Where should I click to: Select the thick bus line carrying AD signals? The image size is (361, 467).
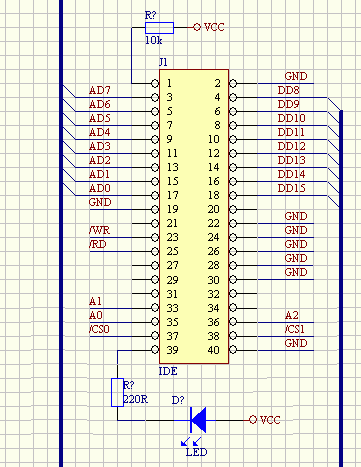(61, 233)
